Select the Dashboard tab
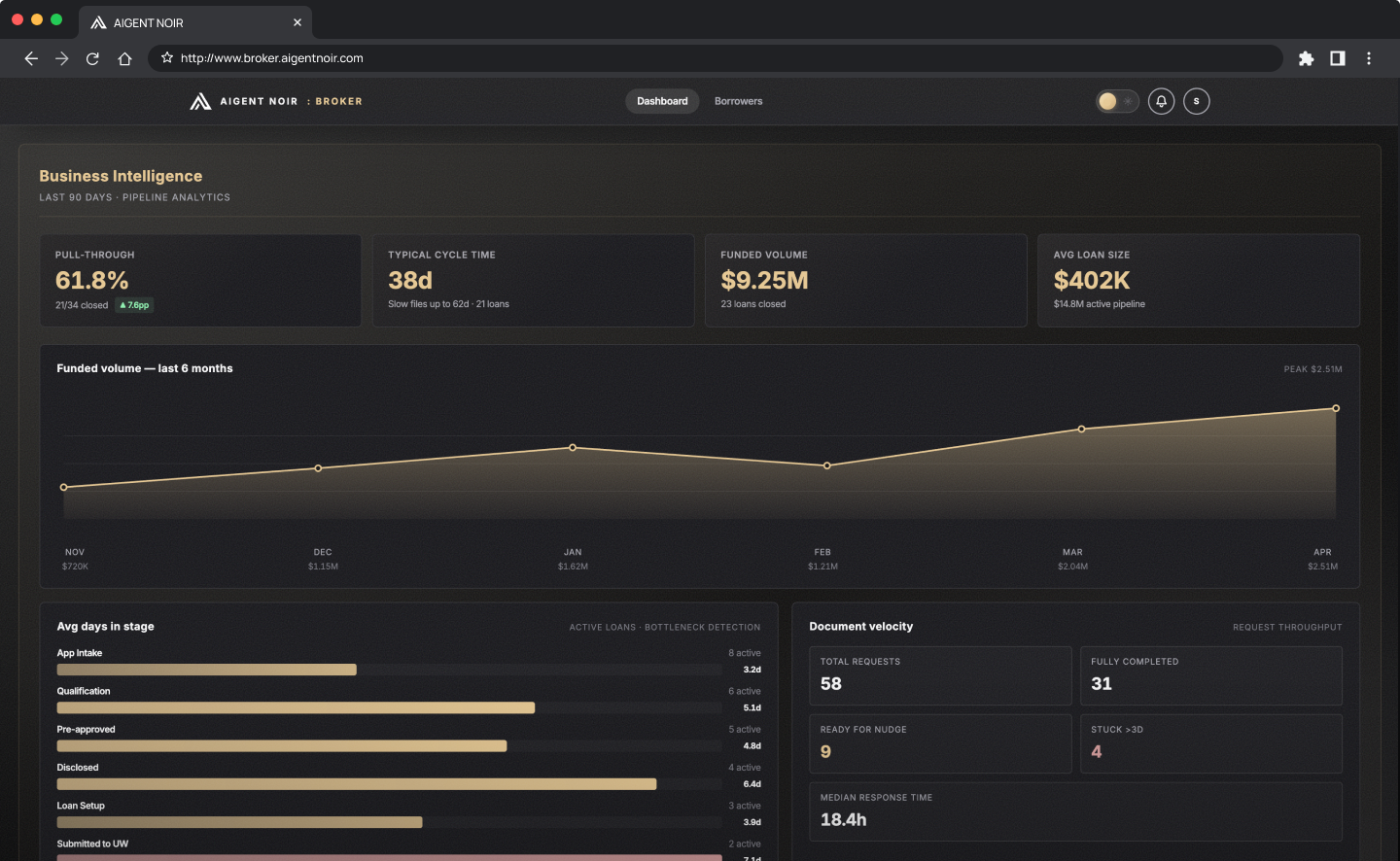 (x=662, y=101)
